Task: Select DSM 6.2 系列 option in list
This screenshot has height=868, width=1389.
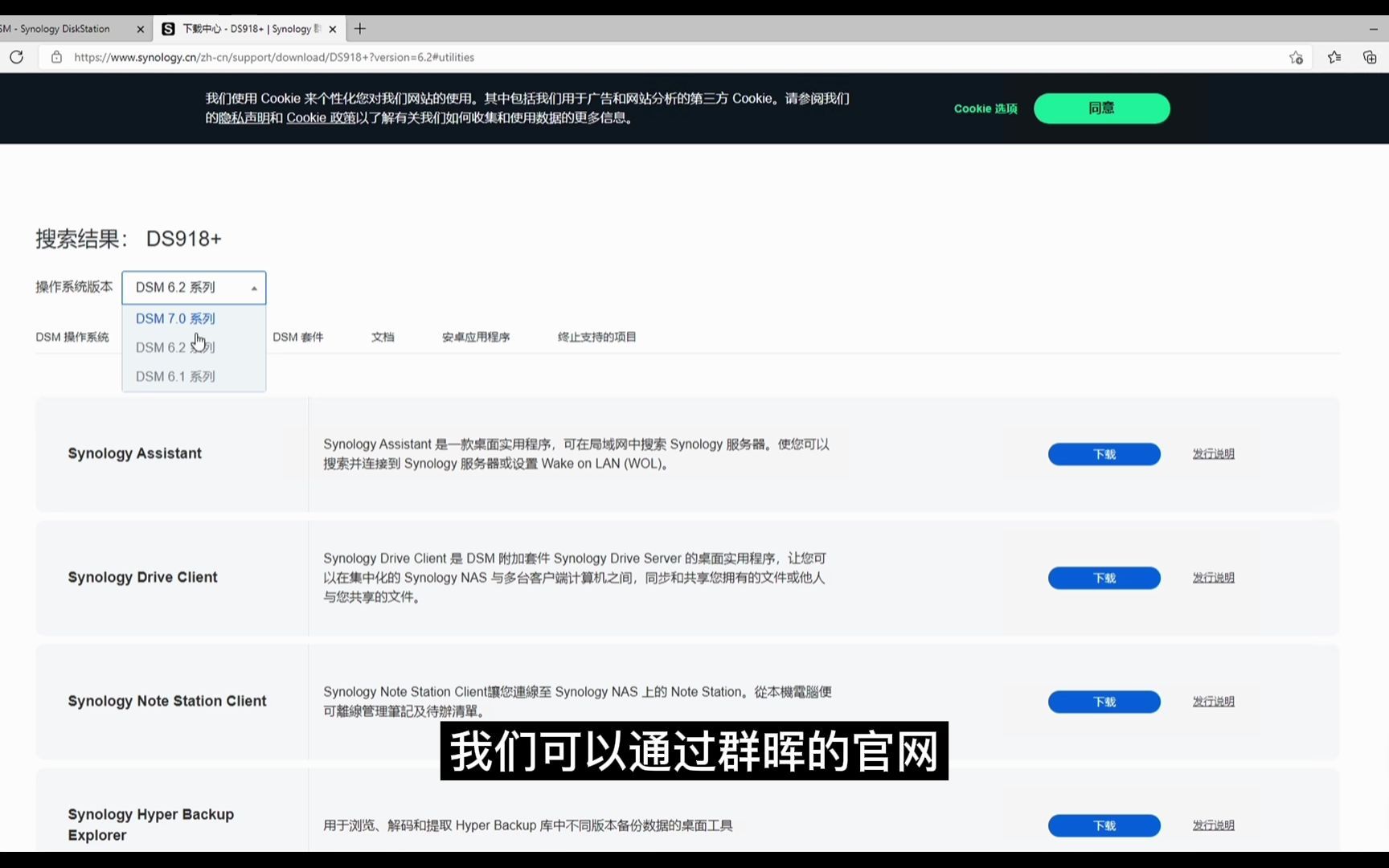Action: [x=194, y=348]
